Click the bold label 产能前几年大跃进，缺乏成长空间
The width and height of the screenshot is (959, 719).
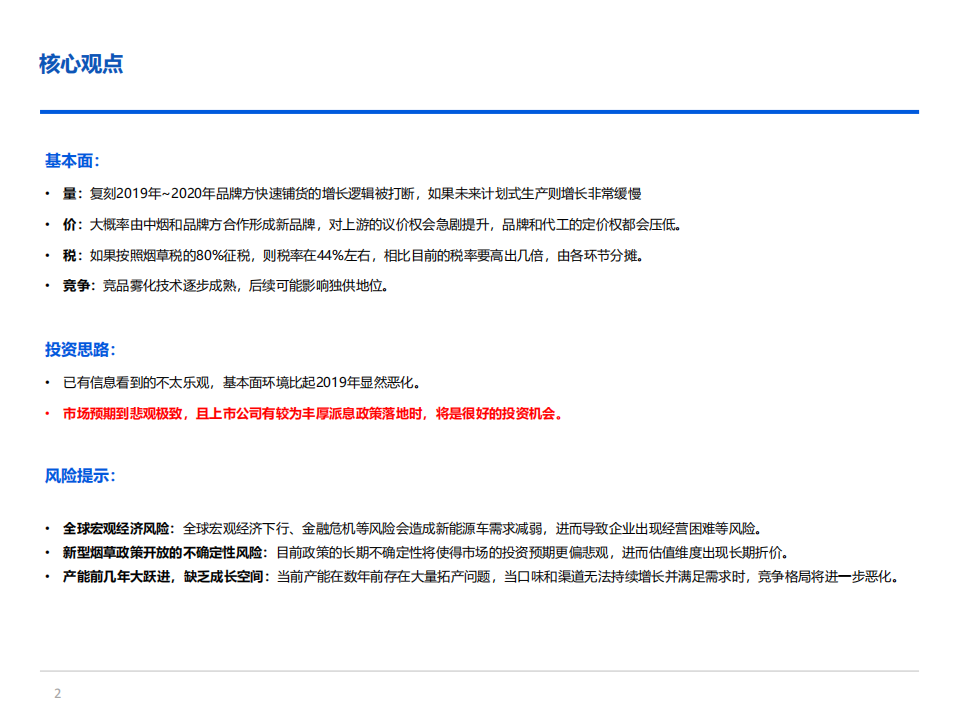point(166,577)
